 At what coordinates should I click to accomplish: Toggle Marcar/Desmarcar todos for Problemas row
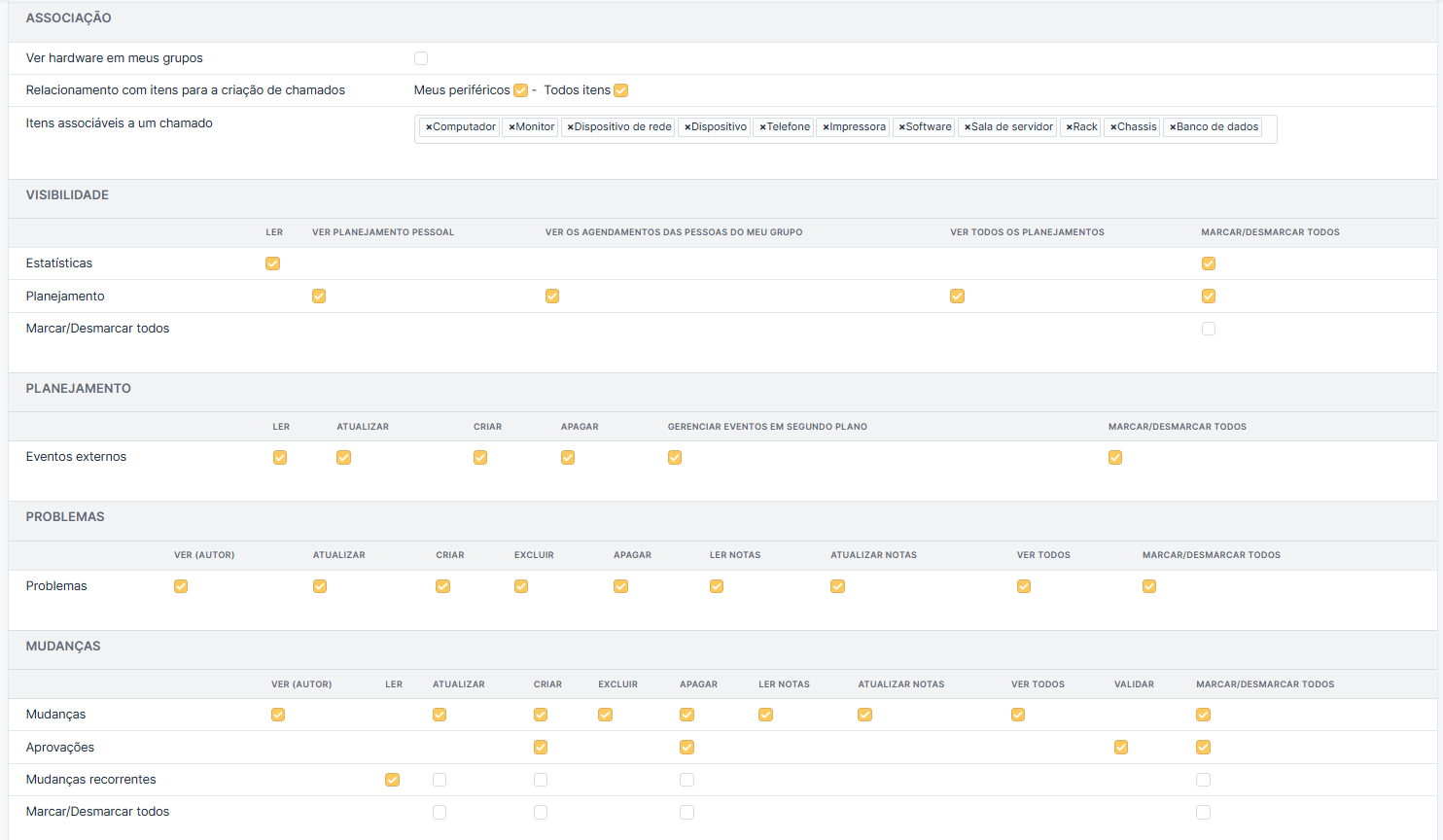click(1149, 586)
